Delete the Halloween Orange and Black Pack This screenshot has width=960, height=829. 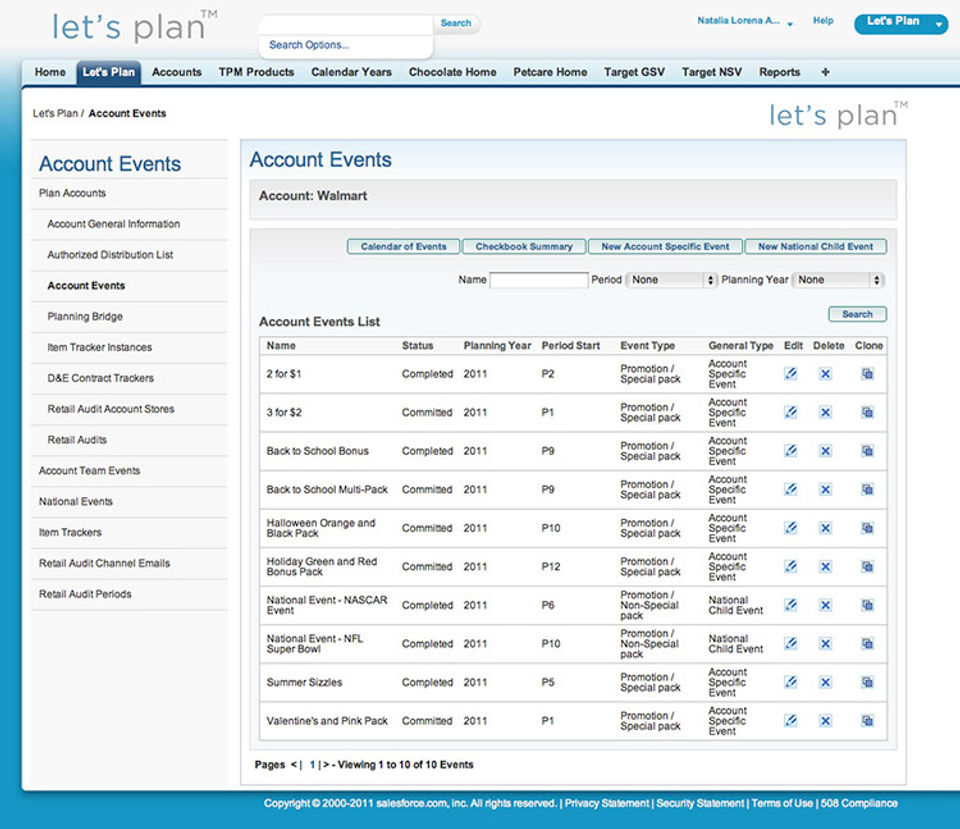click(825, 528)
